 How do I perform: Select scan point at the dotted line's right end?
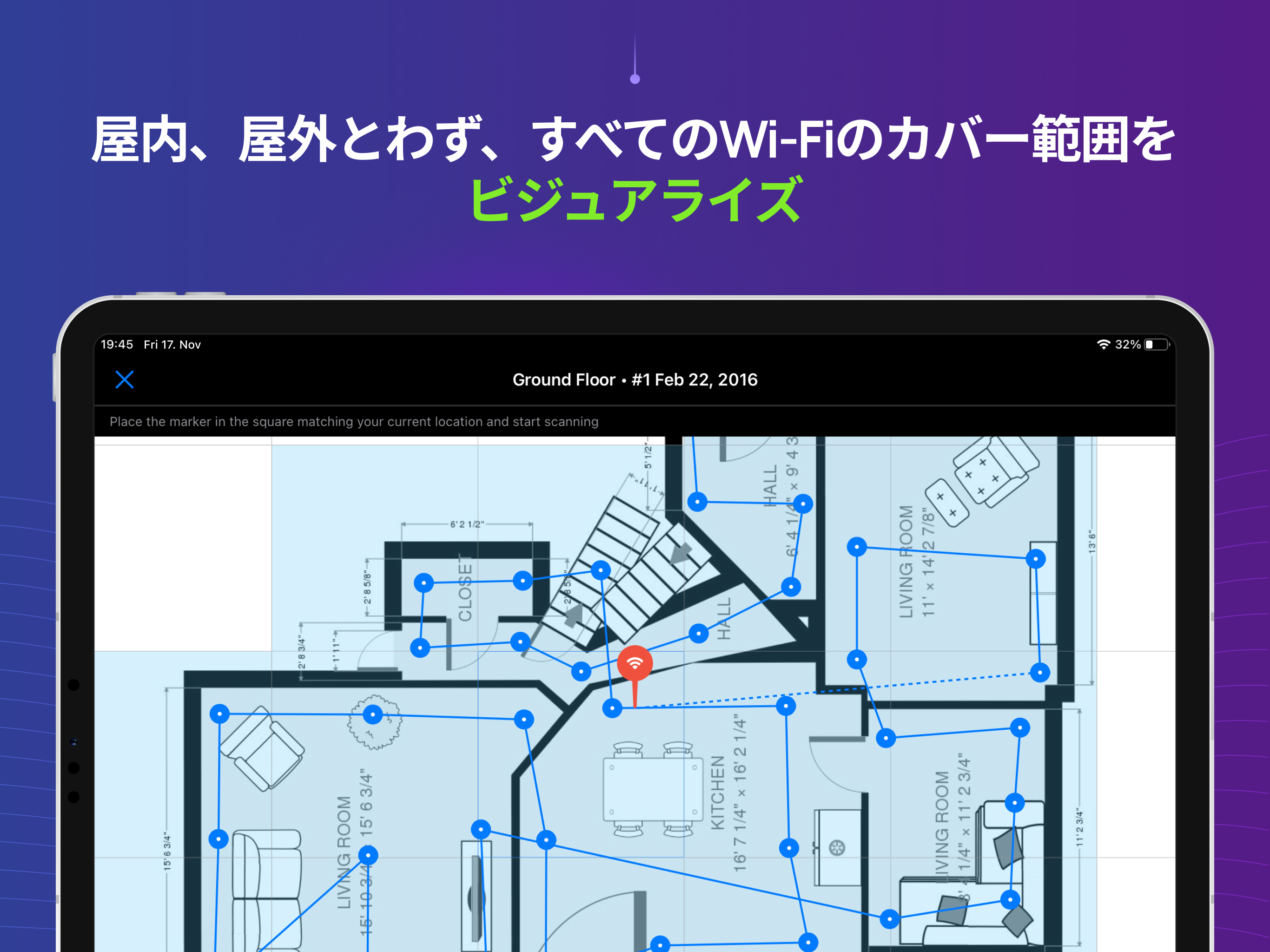(x=1040, y=672)
